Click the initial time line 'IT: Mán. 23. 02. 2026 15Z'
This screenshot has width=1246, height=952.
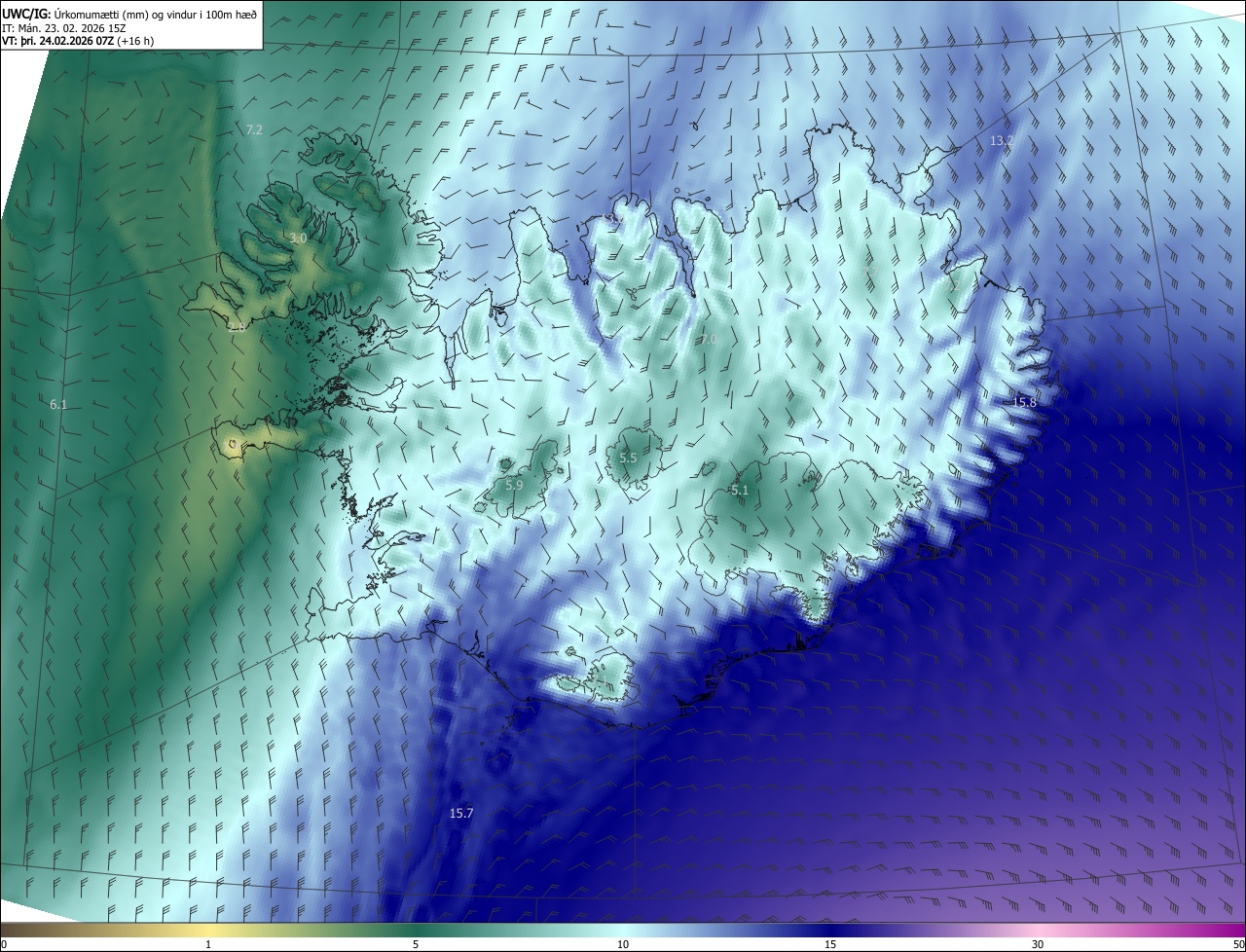(x=63, y=28)
